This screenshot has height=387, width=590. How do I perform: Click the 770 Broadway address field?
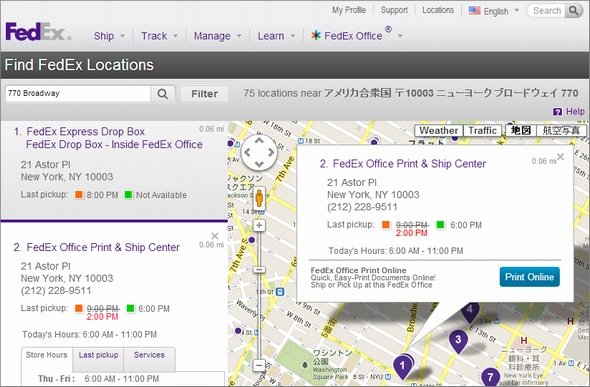coord(78,93)
